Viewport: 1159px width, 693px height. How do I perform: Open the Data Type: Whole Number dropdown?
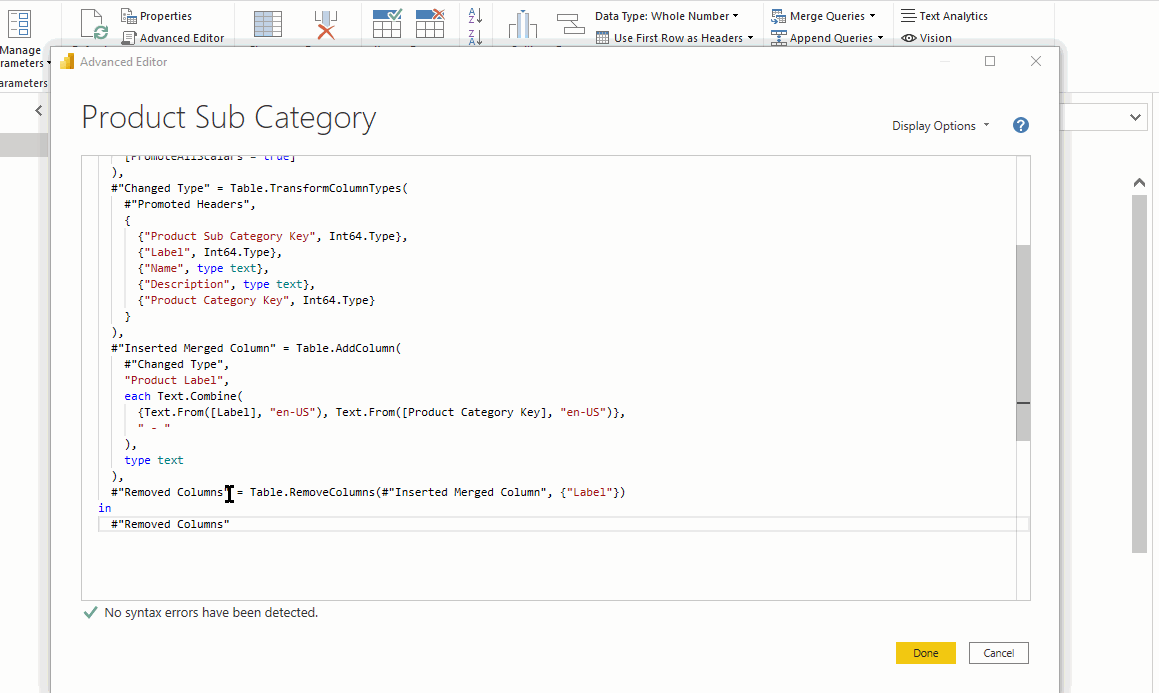point(667,16)
